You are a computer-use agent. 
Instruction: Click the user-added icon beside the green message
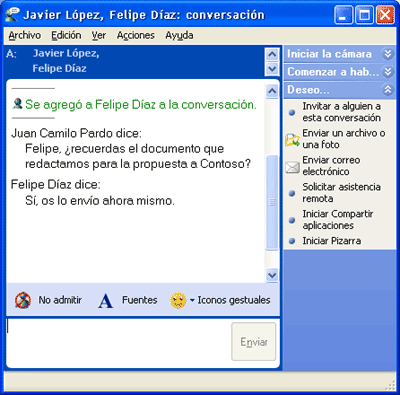pyautogui.click(x=17, y=104)
